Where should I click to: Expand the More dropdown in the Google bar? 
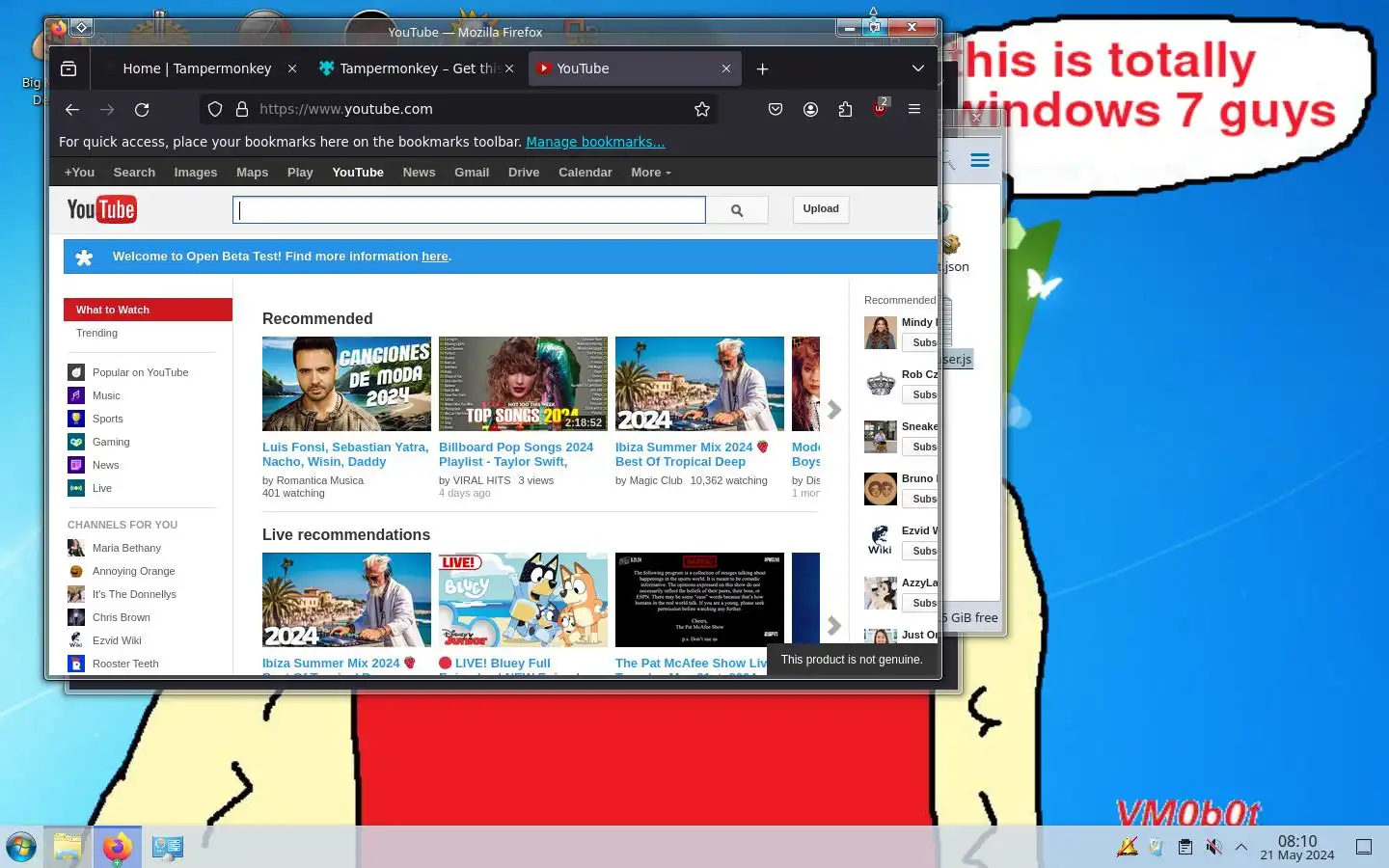coord(651,173)
